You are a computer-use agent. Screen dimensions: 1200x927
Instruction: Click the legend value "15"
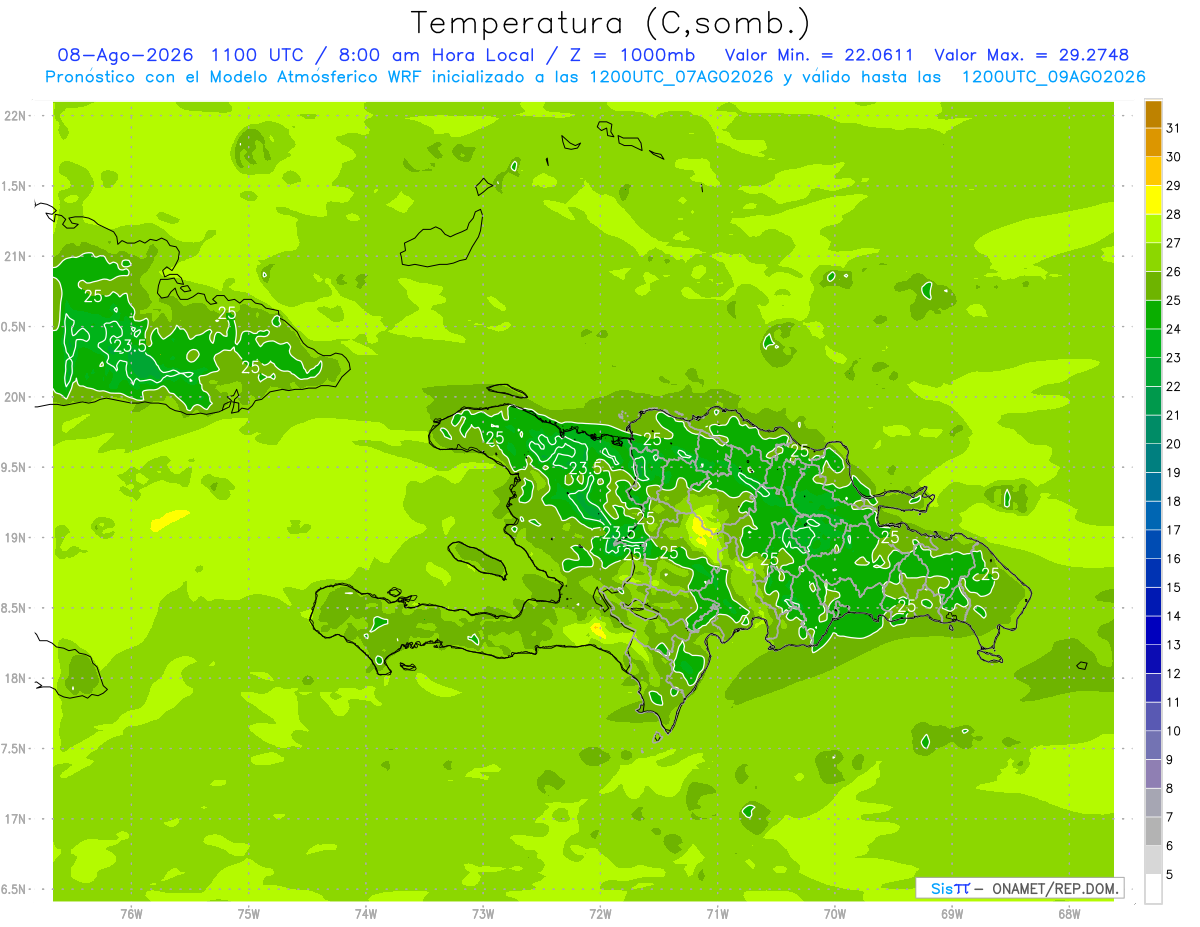tap(1174, 588)
